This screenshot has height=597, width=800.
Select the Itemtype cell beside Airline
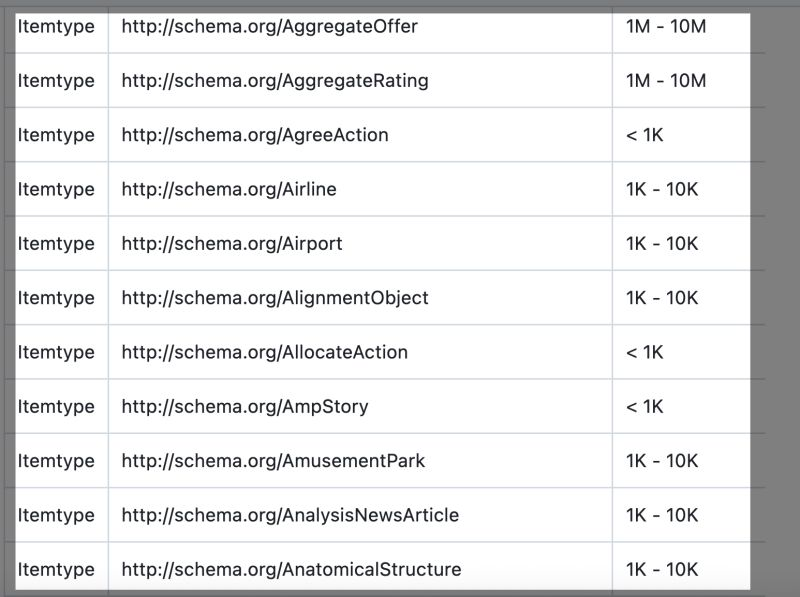[56, 189]
